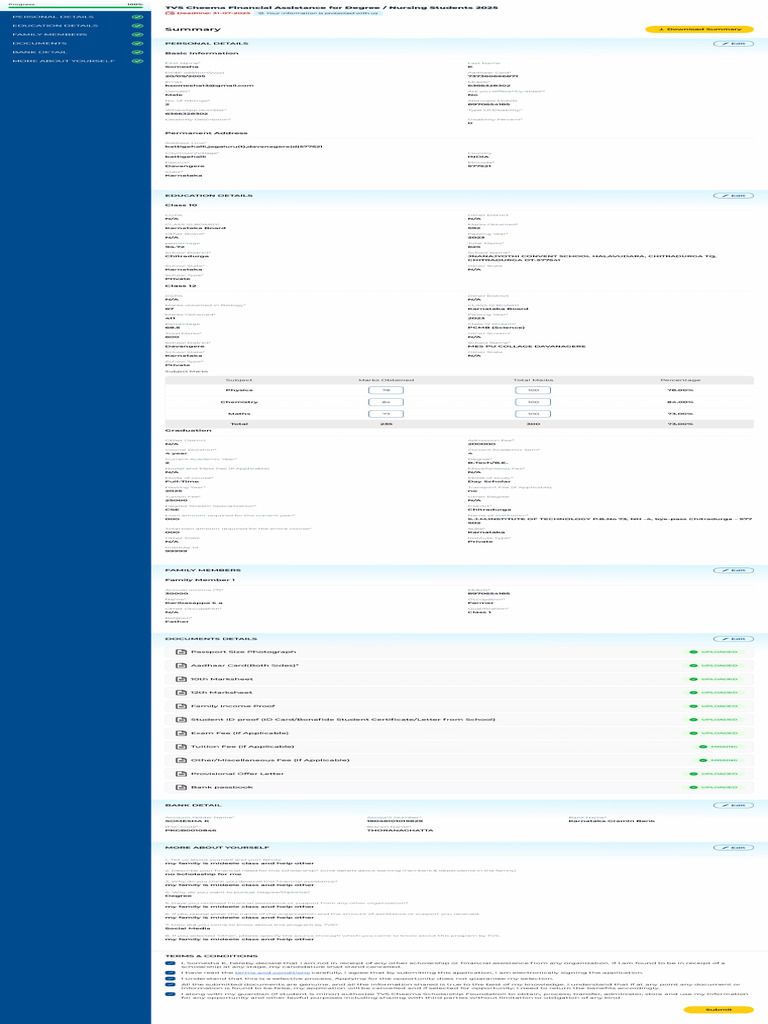This screenshot has height=1024, width=768.
Task: Toggle the 'submitted documents are genuine' checkbox
Action: click(170, 985)
